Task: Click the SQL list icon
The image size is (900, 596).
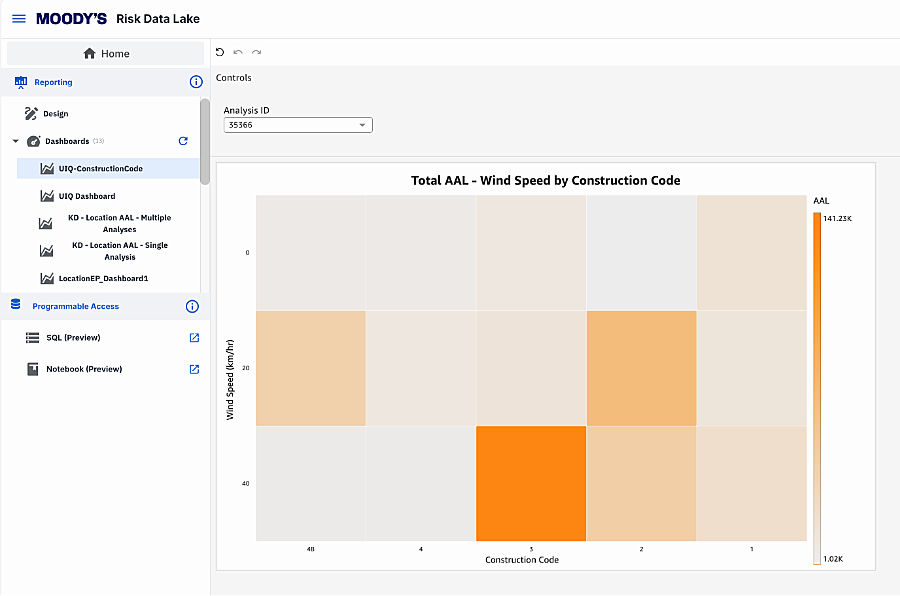Action: [x=33, y=338]
